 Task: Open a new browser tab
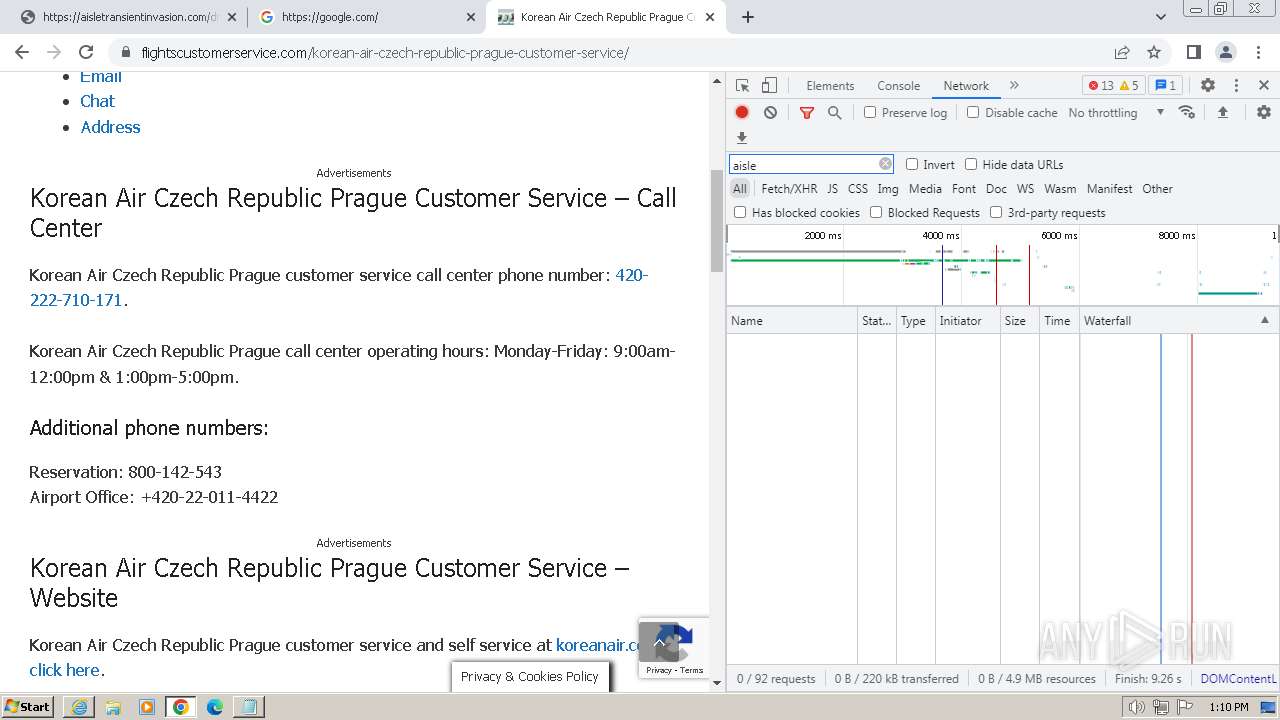pos(747,17)
